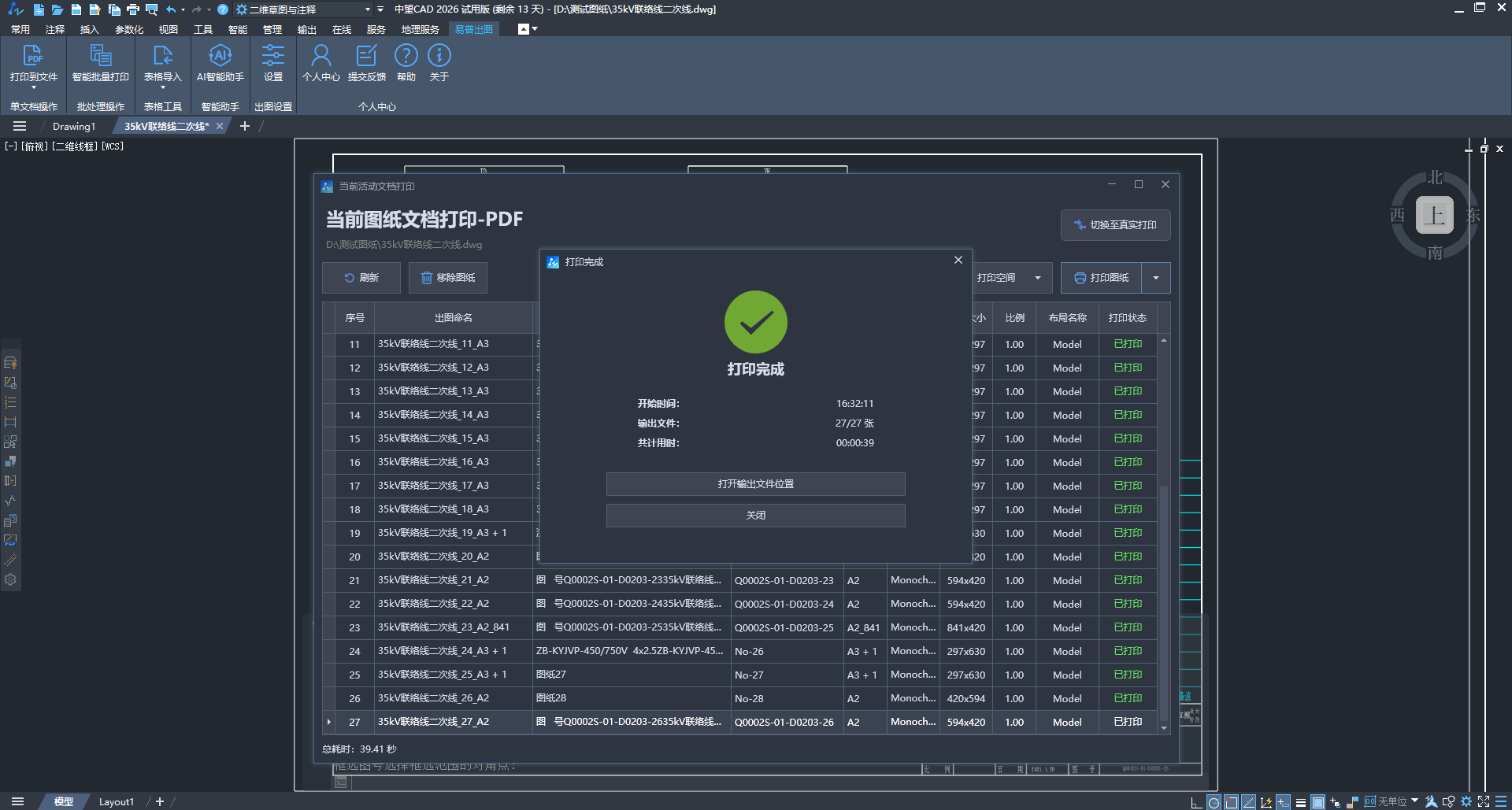Screen dimensions: 1512x810
Task: Toggle object snap in the status bar
Action: click(1232, 802)
